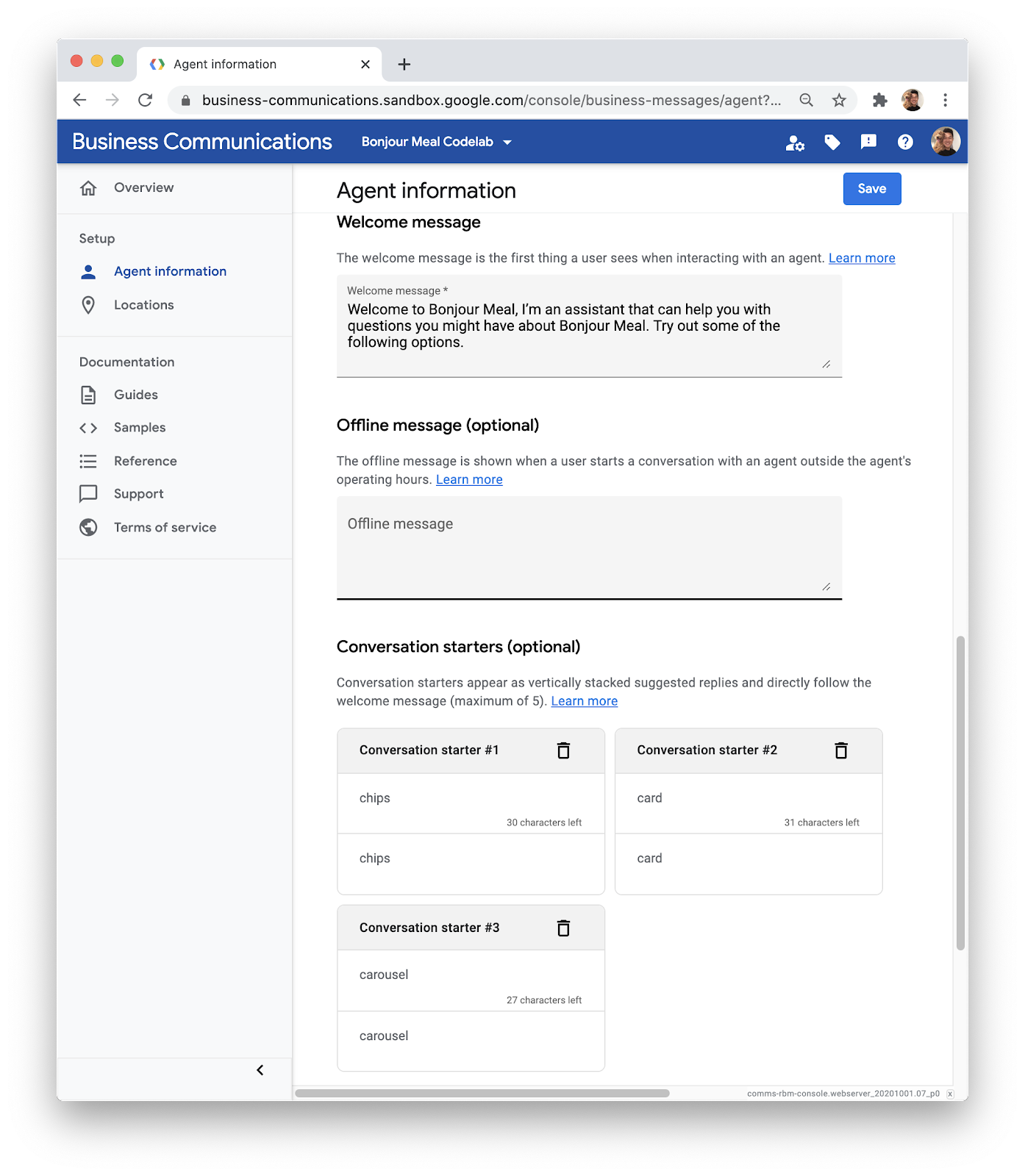Viewport: 1025px width, 1176px height.
Task: Delete Conversation starter #2
Action: [x=841, y=750]
